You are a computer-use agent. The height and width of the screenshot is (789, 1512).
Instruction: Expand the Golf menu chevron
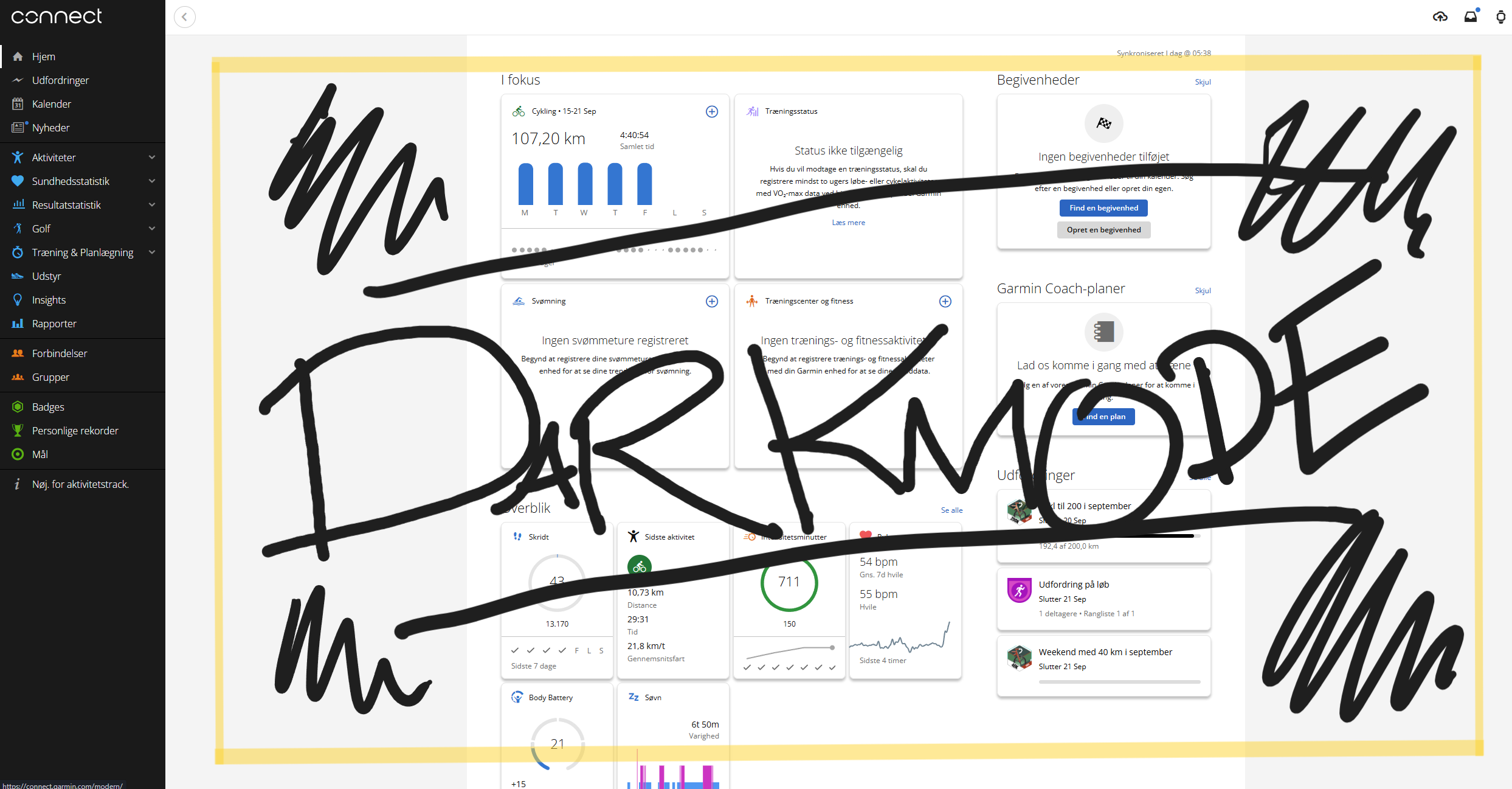pyautogui.click(x=152, y=229)
